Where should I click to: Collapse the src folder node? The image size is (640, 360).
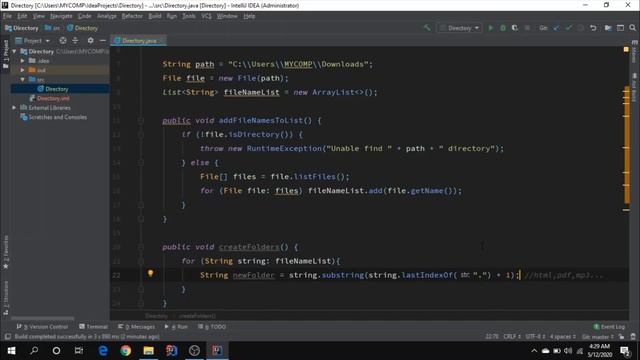point(23,80)
